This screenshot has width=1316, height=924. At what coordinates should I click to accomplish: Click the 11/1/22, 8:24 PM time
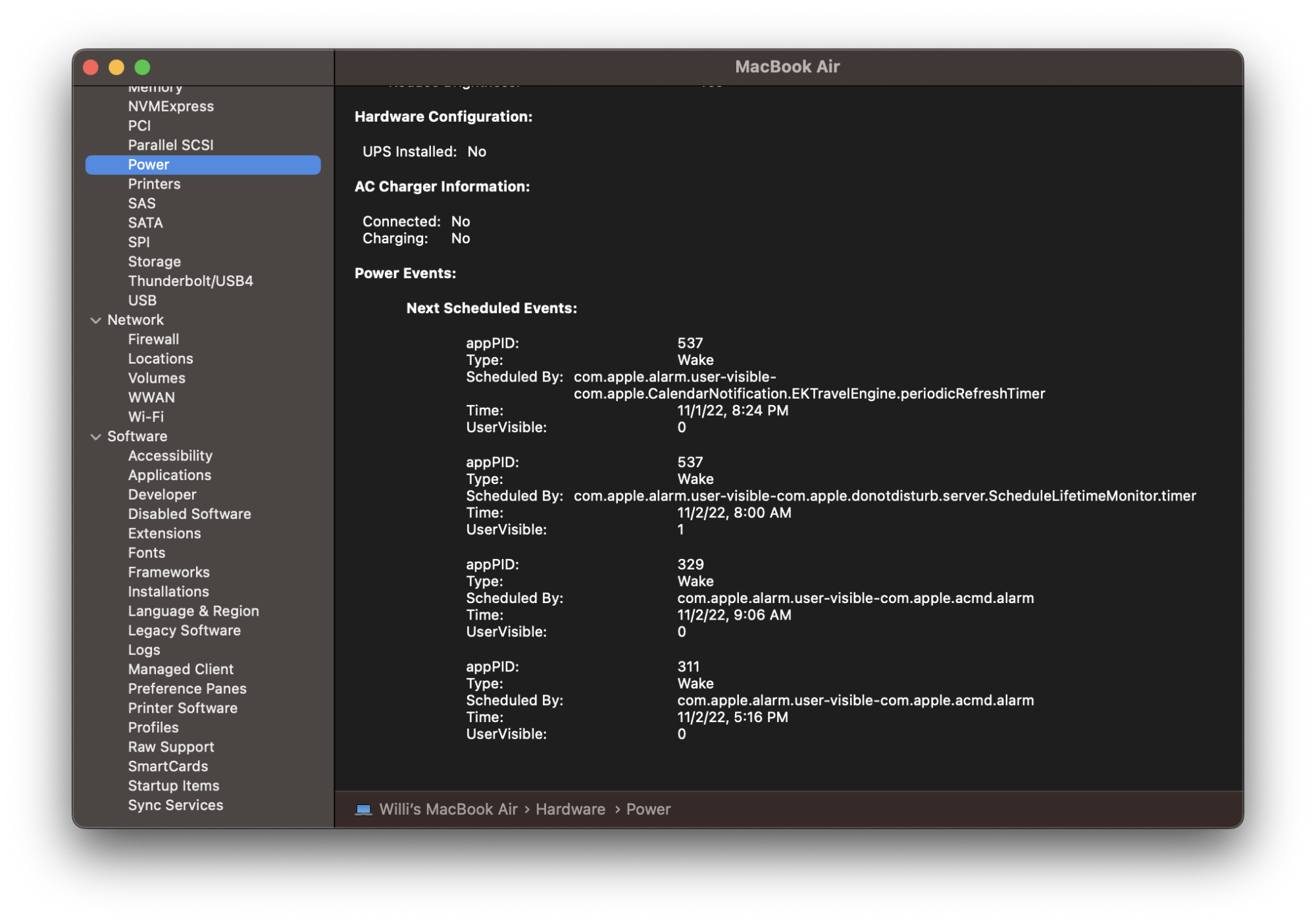[x=732, y=410]
